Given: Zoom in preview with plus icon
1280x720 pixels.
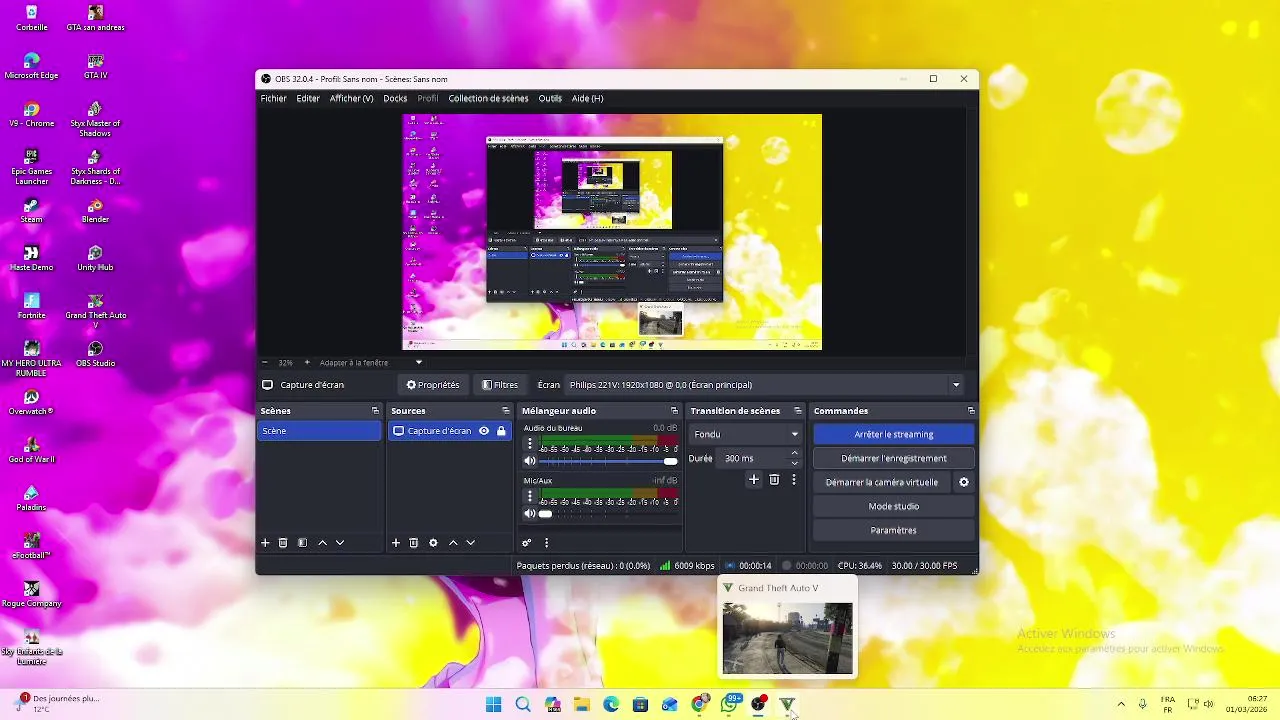Looking at the screenshot, I should coord(307,363).
